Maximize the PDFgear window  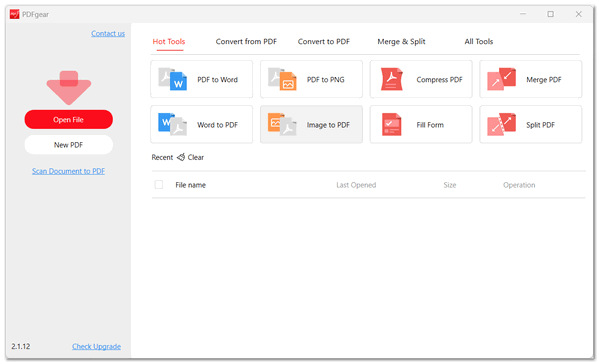pyautogui.click(x=550, y=14)
